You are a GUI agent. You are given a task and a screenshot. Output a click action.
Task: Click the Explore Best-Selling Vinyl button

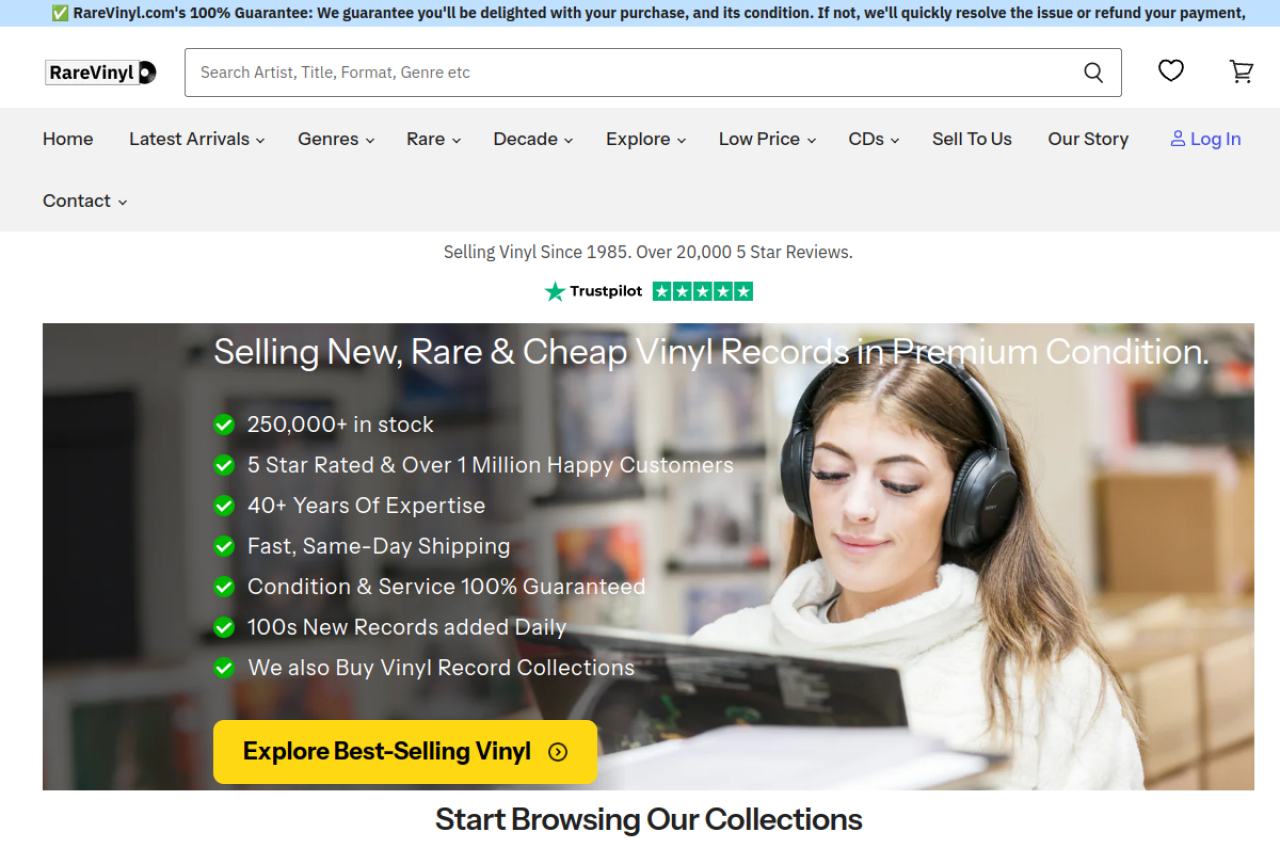(x=405, y=752)
